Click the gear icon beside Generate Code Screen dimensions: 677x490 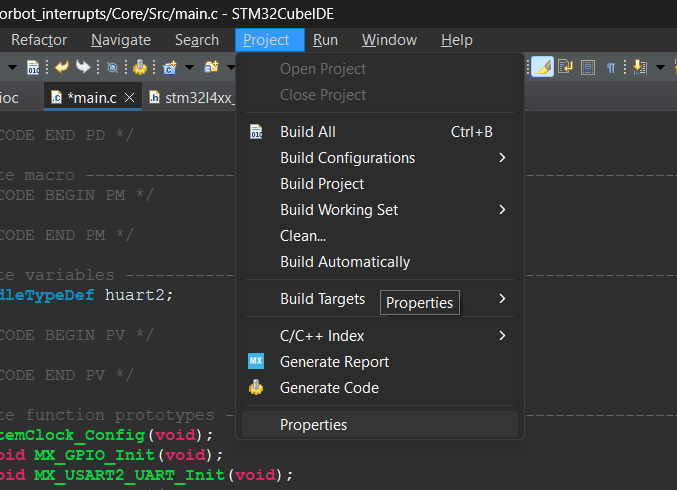pyautogui.click(x=256, y=387)
